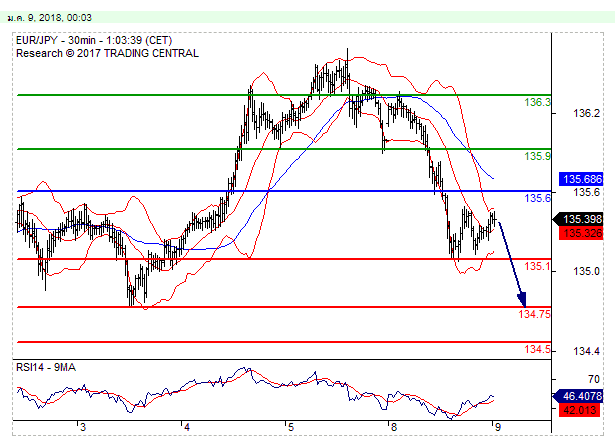Click the 135.0 price axis value
The width and height of the screenshot is (615, 445).
point(586,271)
